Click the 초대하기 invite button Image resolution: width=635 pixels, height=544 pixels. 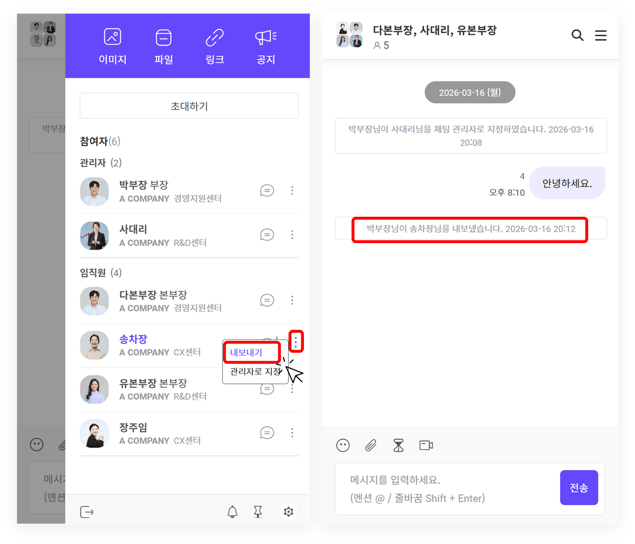[x=189, y=106]
